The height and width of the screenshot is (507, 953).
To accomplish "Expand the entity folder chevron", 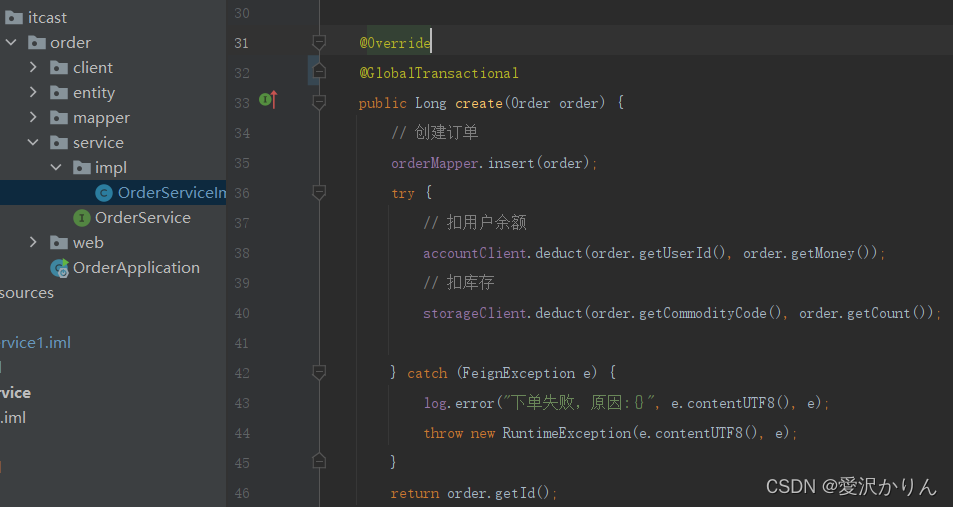I will tap(33, 92).
